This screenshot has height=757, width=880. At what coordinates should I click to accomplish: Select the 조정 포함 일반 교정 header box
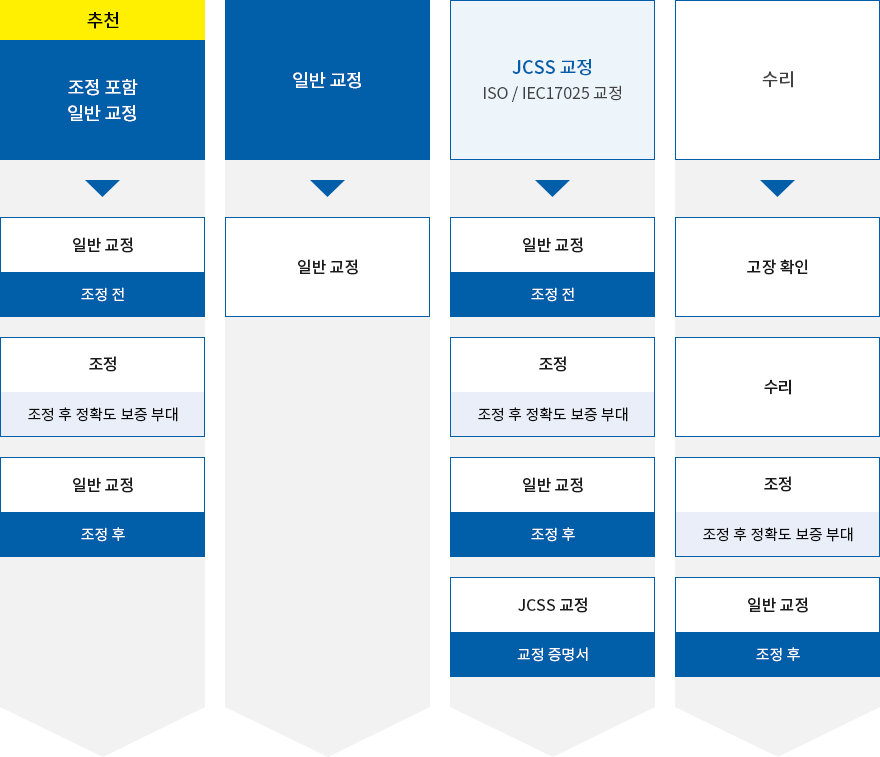(102, 100)
